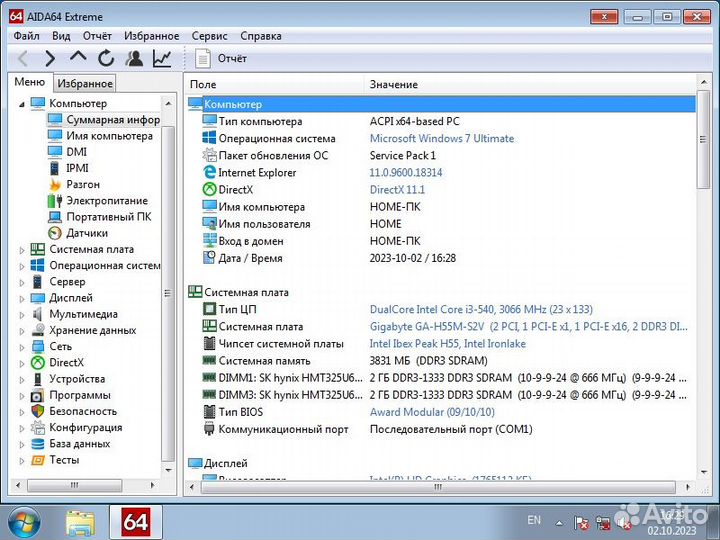Click the Xbox icon for DirectX in tree
Viewport: 720px width, 540px height.
point(38,363)
